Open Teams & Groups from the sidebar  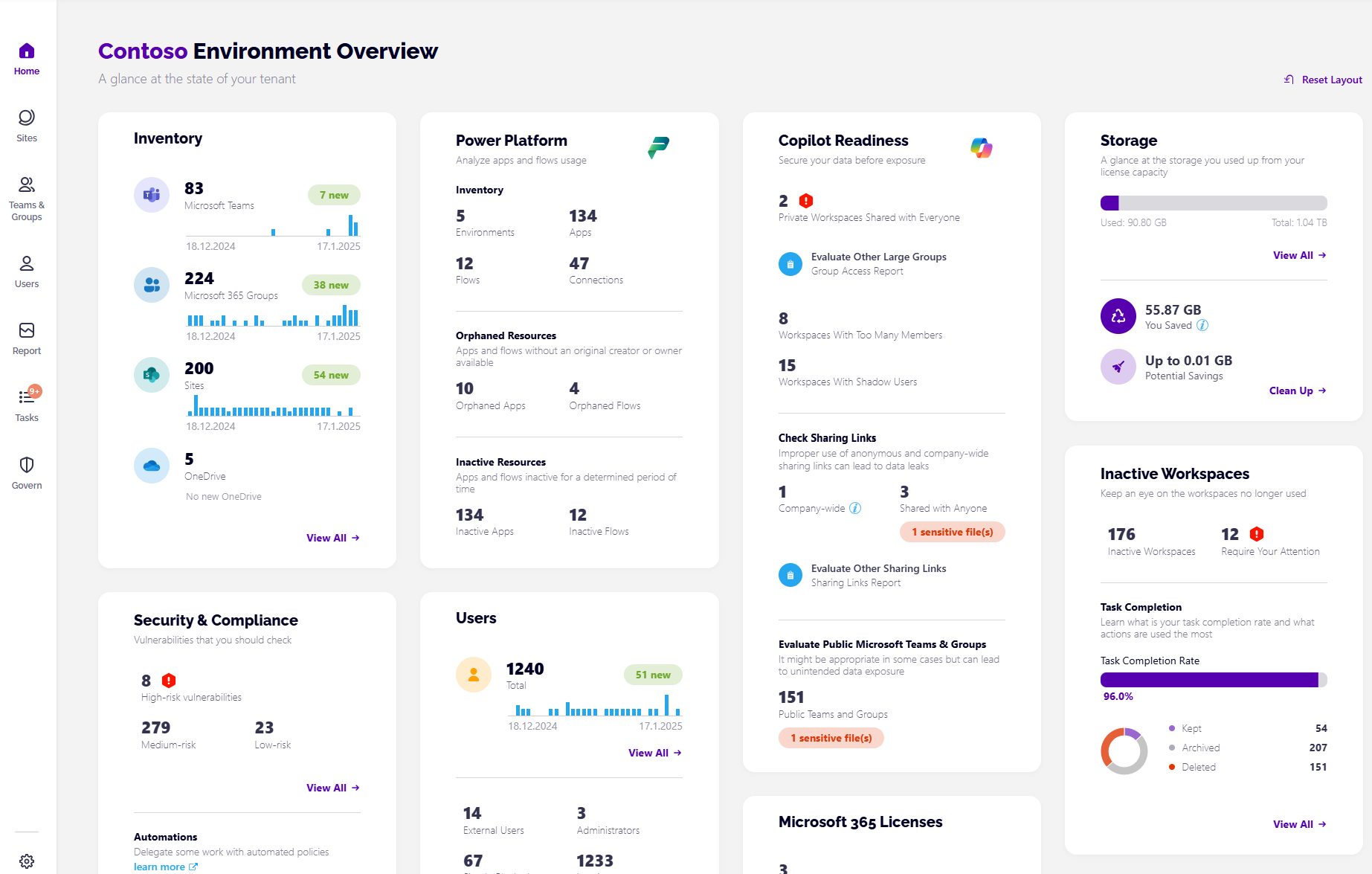(27, 184)
